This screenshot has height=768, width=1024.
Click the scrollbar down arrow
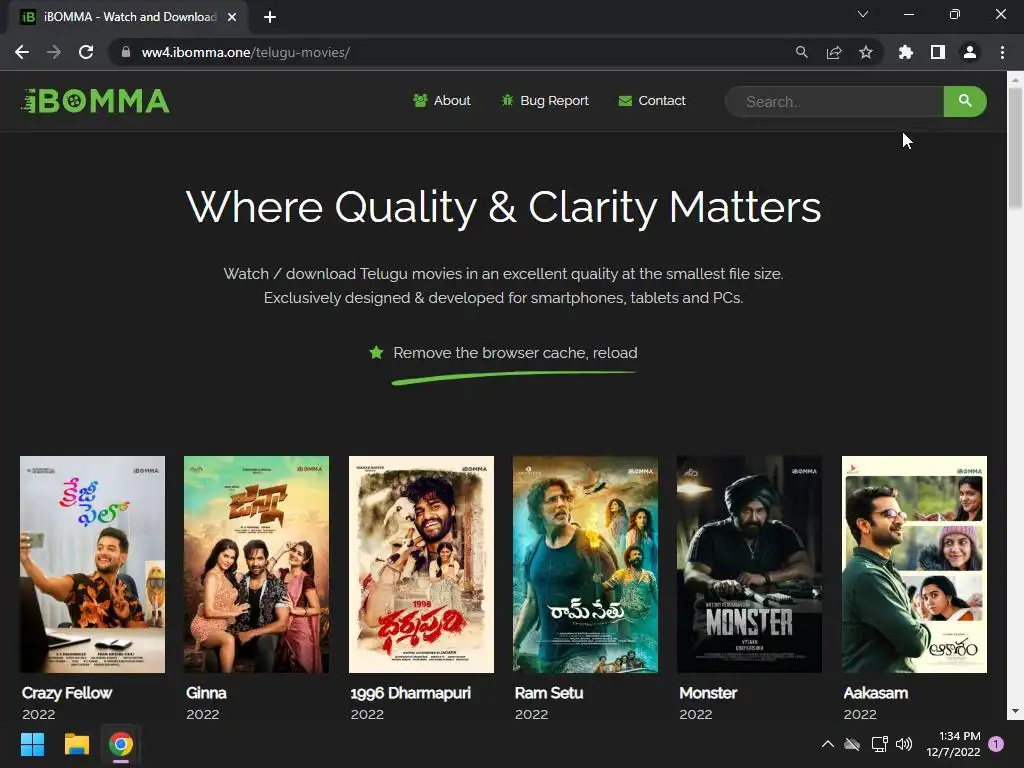pos(1015,711)
